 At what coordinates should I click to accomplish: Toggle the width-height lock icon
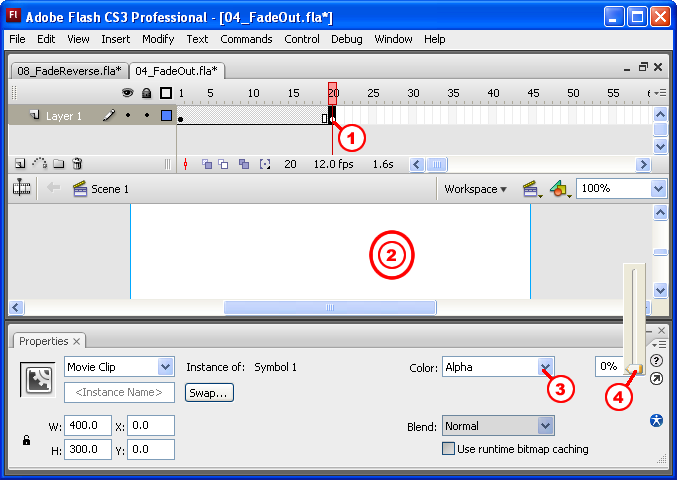(26, 439)
